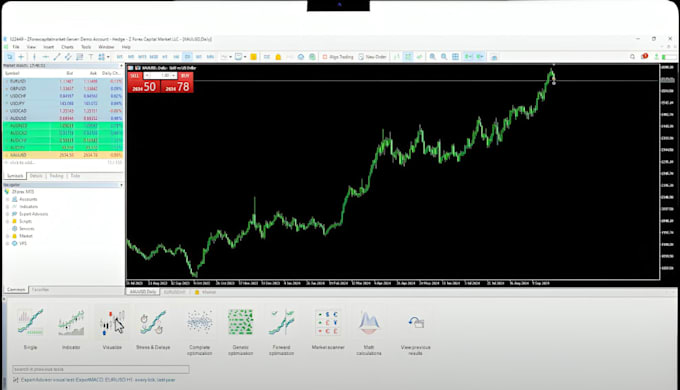This screenshot has height=390, width=680.
Task: Focus the search in previous tests field
Action: pos(101,369)
